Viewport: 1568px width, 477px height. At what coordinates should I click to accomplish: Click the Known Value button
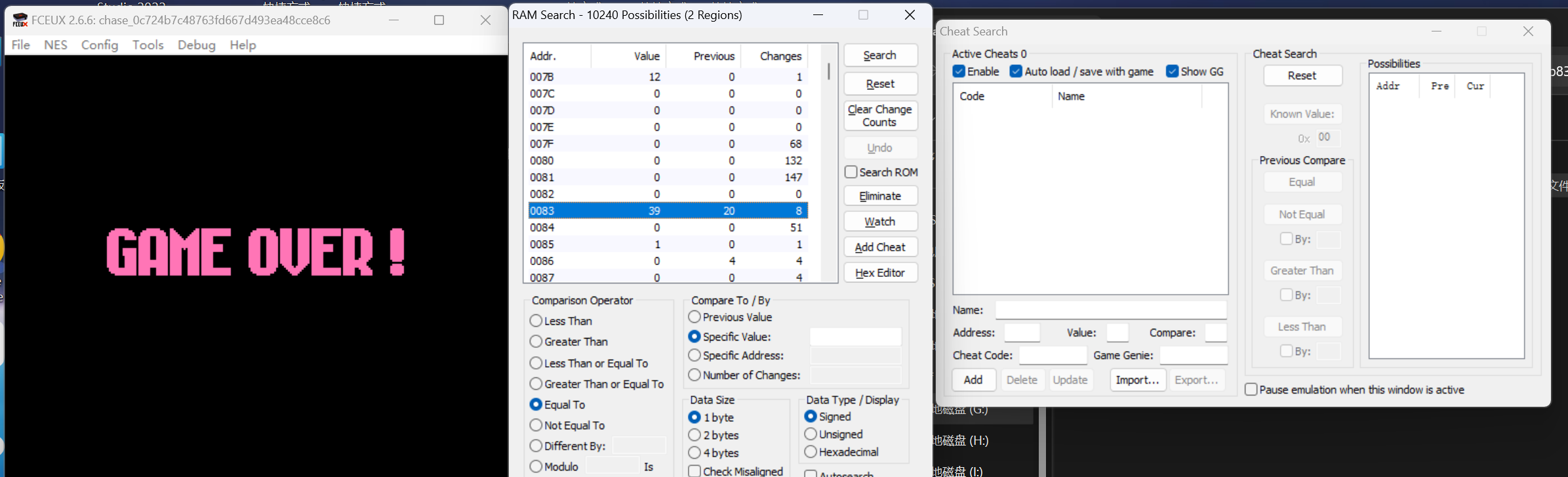(1302, 114)
